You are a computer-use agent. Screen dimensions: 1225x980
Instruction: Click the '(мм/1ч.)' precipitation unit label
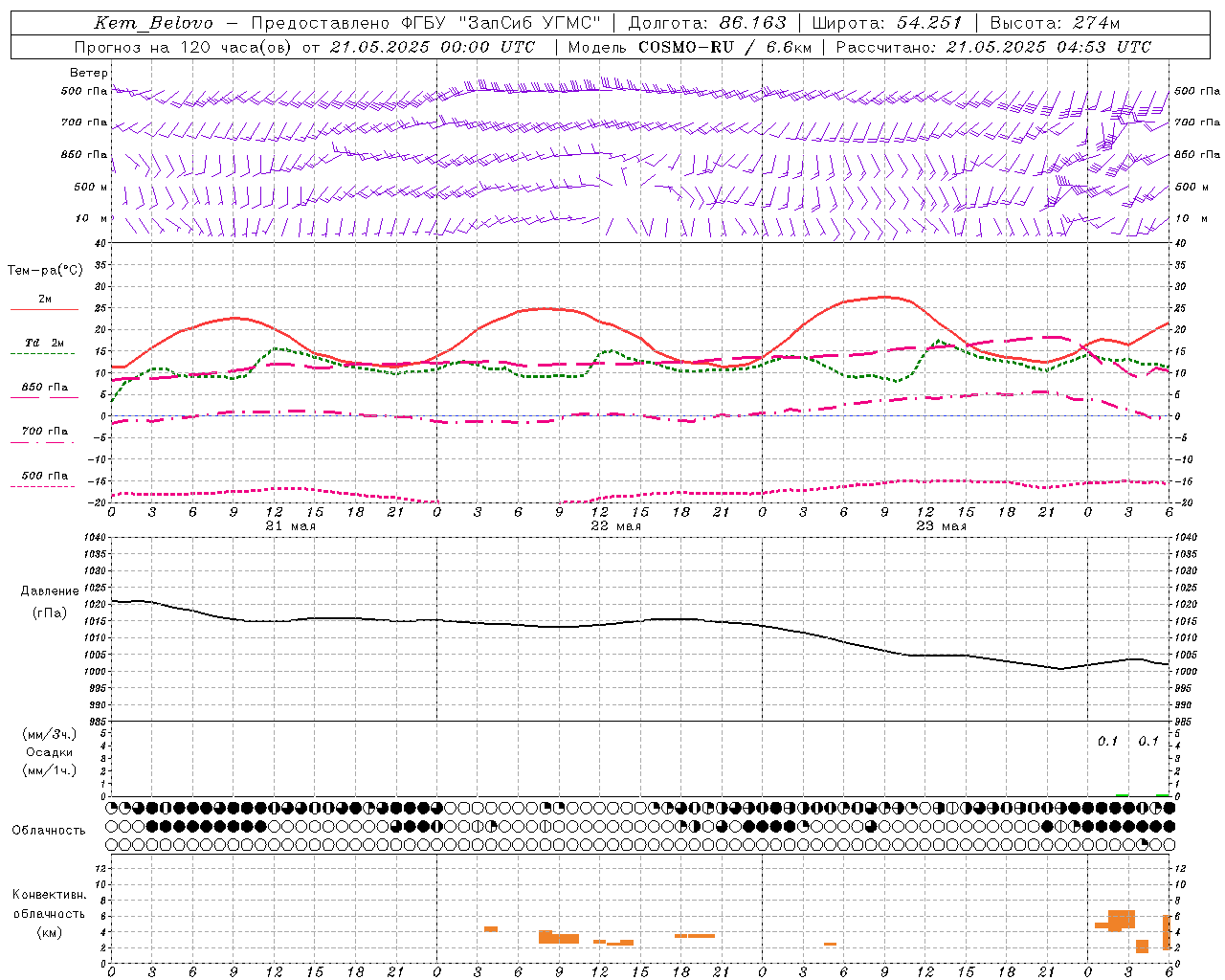coord(50,770)
